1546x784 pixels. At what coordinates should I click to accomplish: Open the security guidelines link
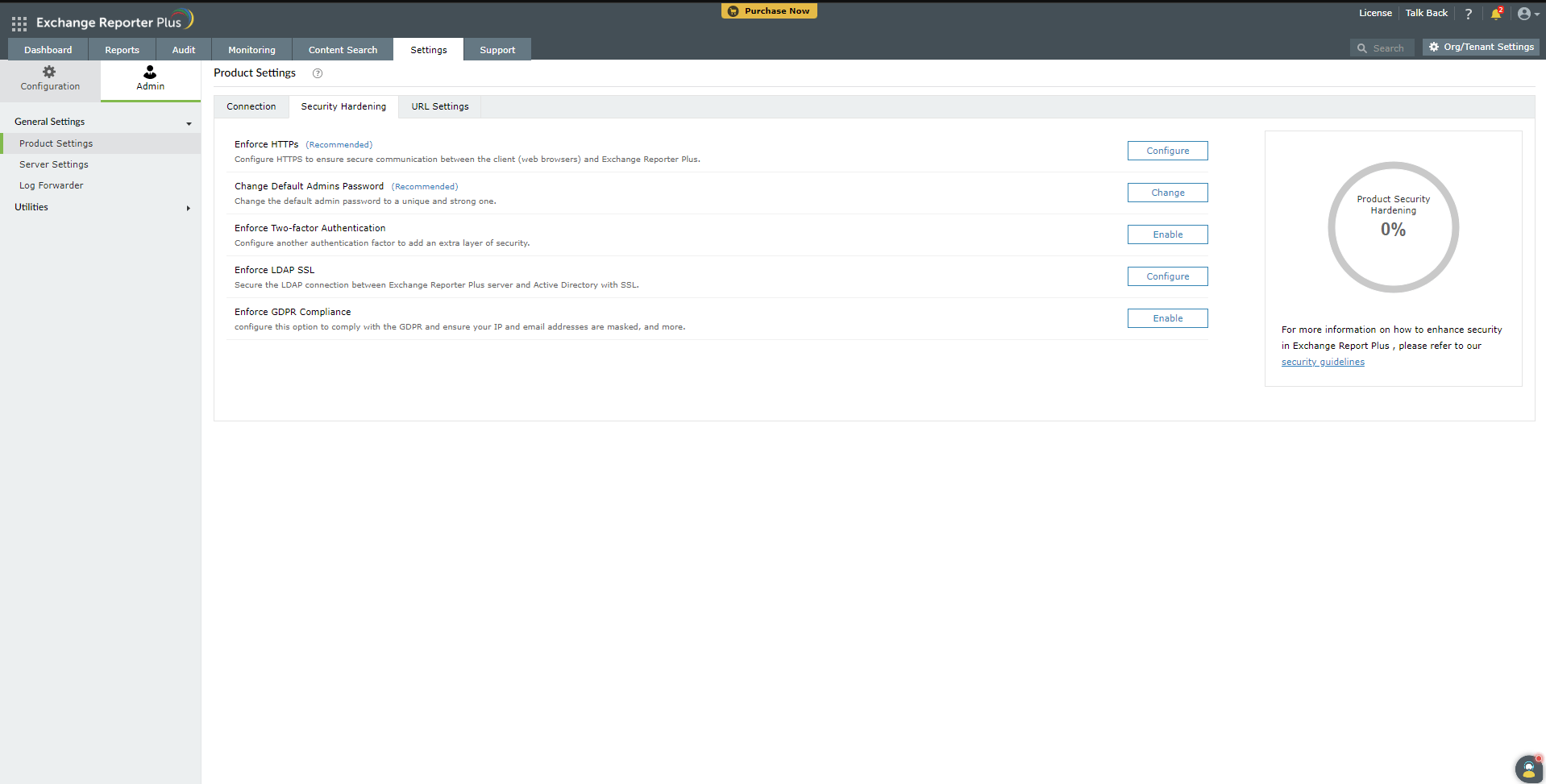1323,362
